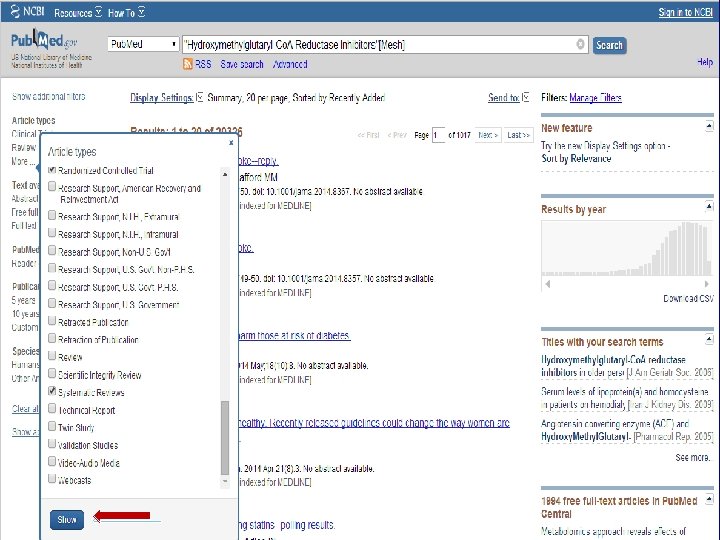The image size is (720, 540).
Task: Collapse the free full-text articles panel
Action: pyautogui.click(x=709, y=498)
